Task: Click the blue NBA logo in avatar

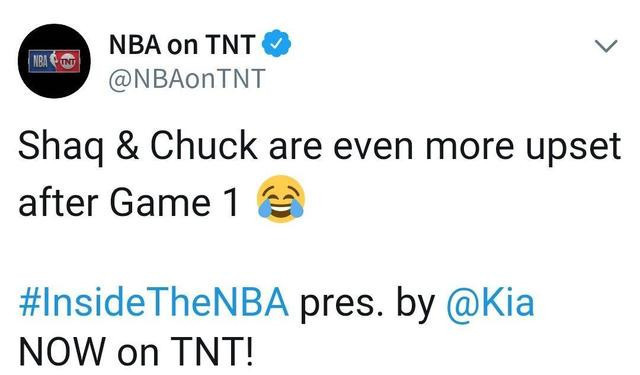Action: [41, 61]
